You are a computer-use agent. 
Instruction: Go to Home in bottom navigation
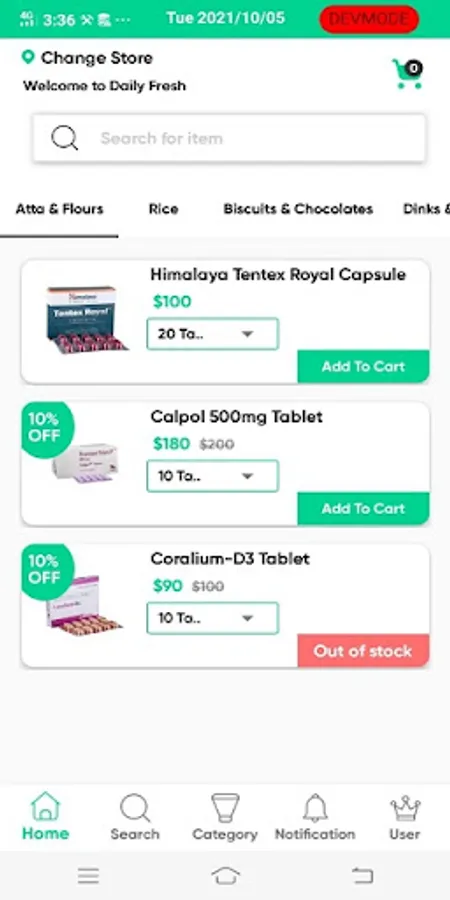coord(45,816)
